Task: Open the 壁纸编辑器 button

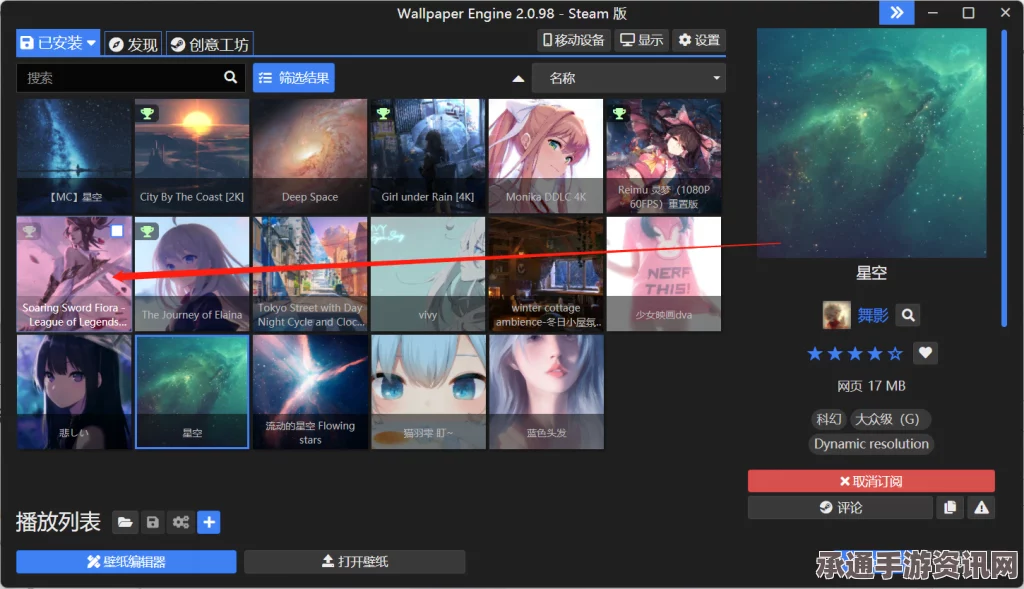Action: [x=126, y=562]
